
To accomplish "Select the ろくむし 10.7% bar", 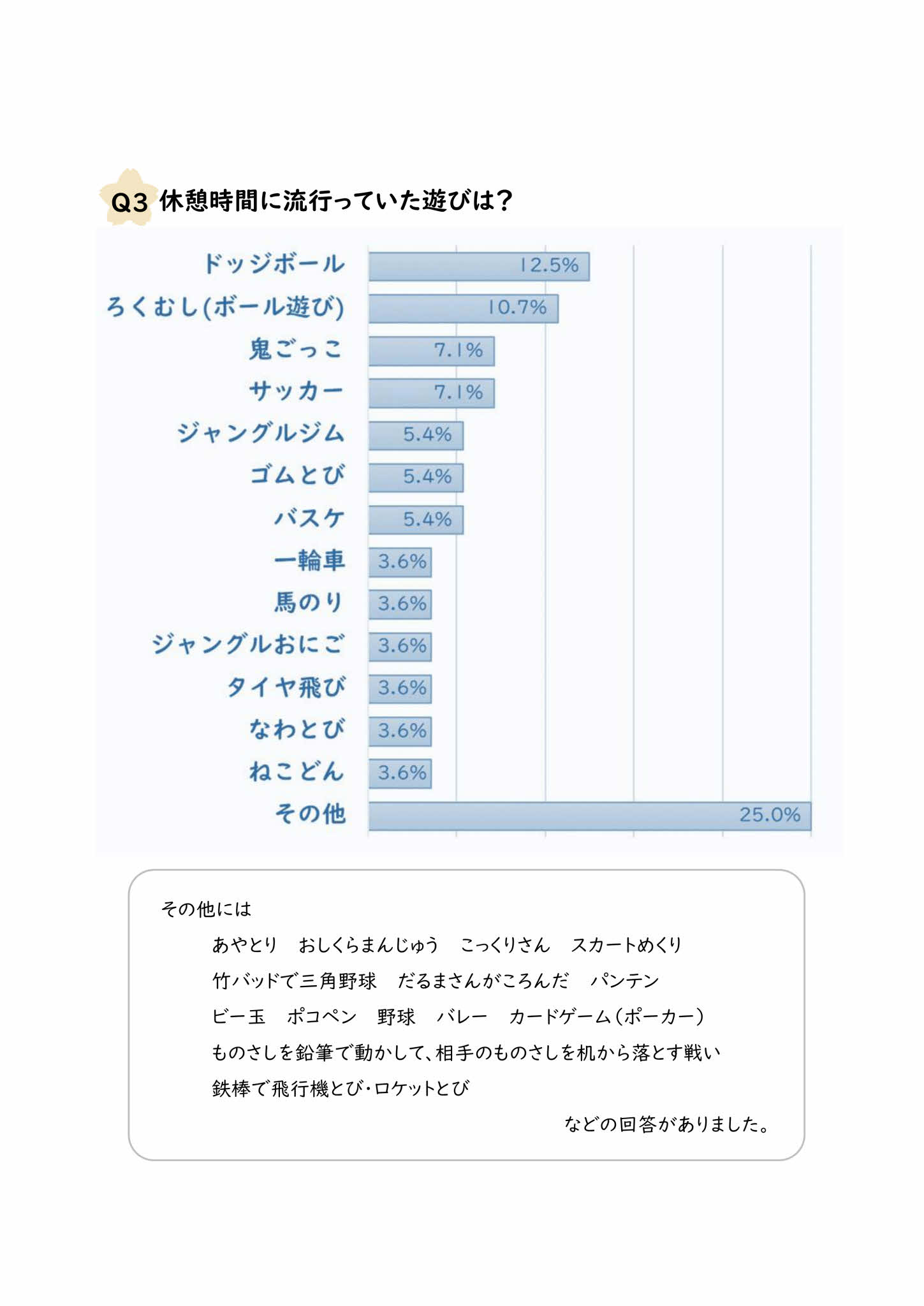I will pyautogui.click(x=464, y=308).
